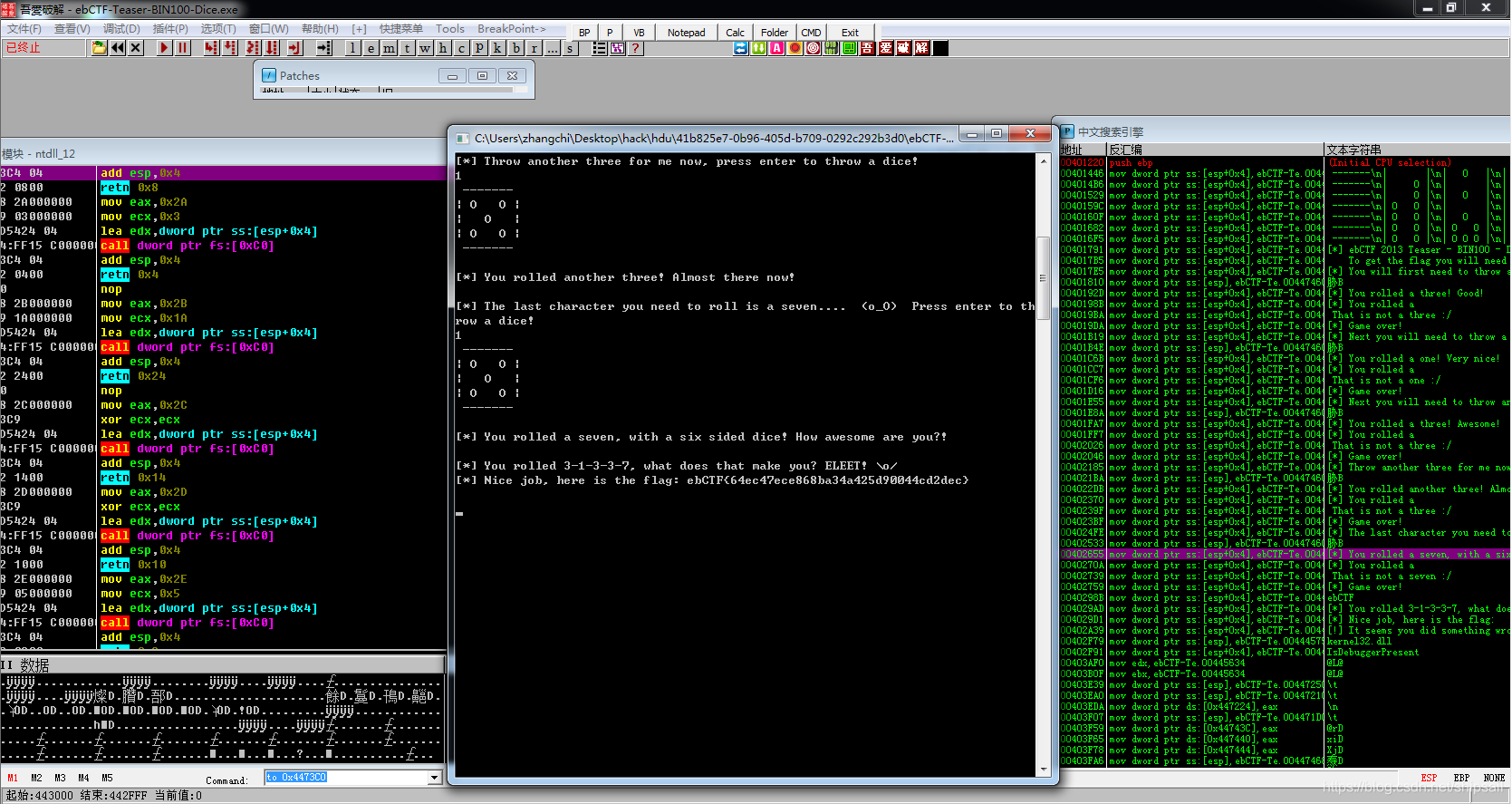Show Log window with 'l' button
Screen dimensions: 1512x804
click(352, 48)
